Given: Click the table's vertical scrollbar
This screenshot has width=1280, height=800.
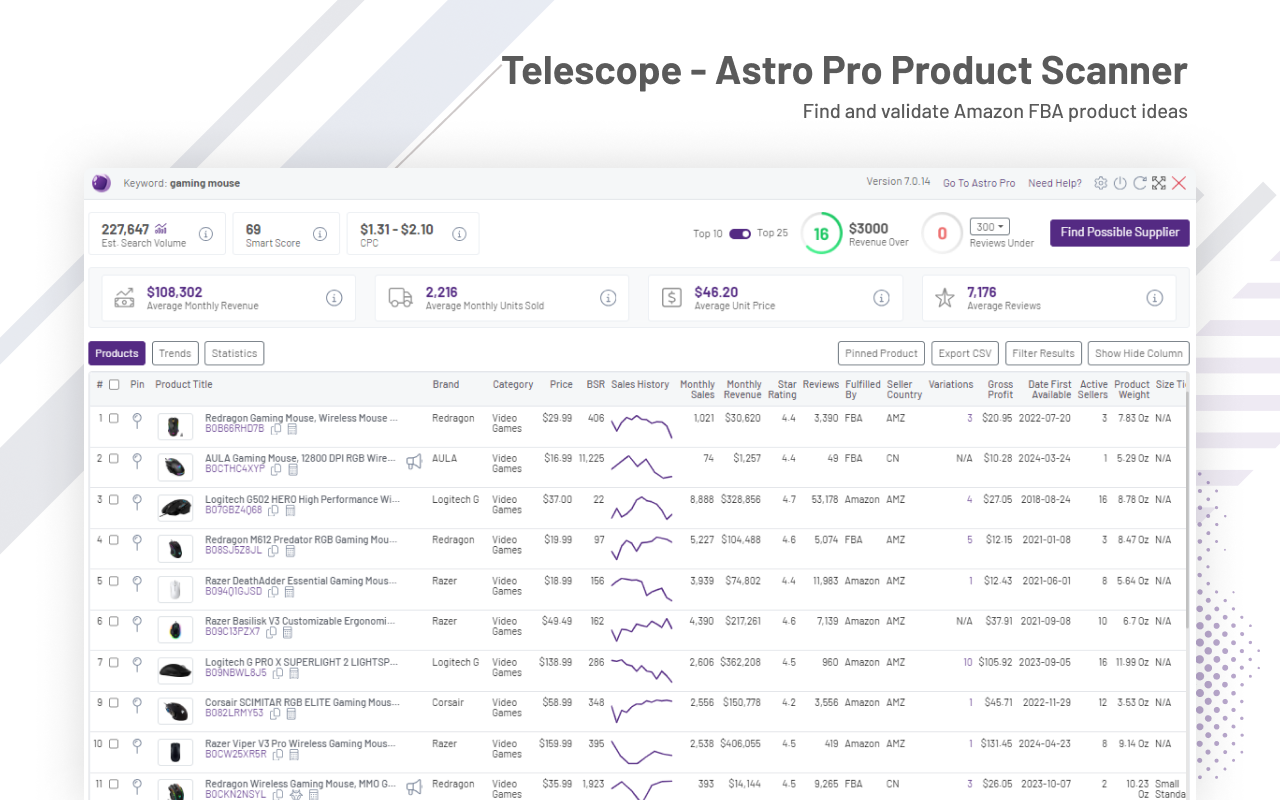Looking at the screenshot, I should [x=1189, y=510].
